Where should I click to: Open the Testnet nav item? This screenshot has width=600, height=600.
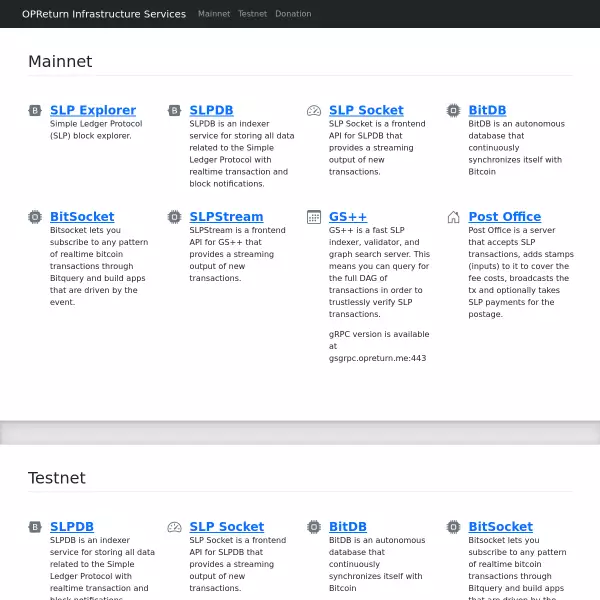[x=253, y=14]
